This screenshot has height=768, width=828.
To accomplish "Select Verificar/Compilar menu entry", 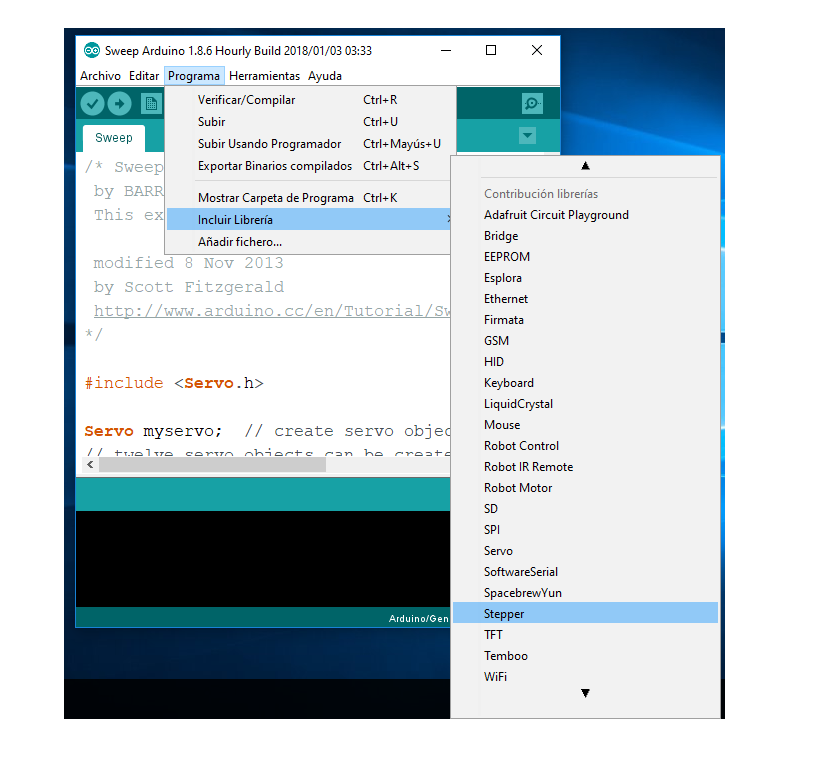I will click(310, 100).
